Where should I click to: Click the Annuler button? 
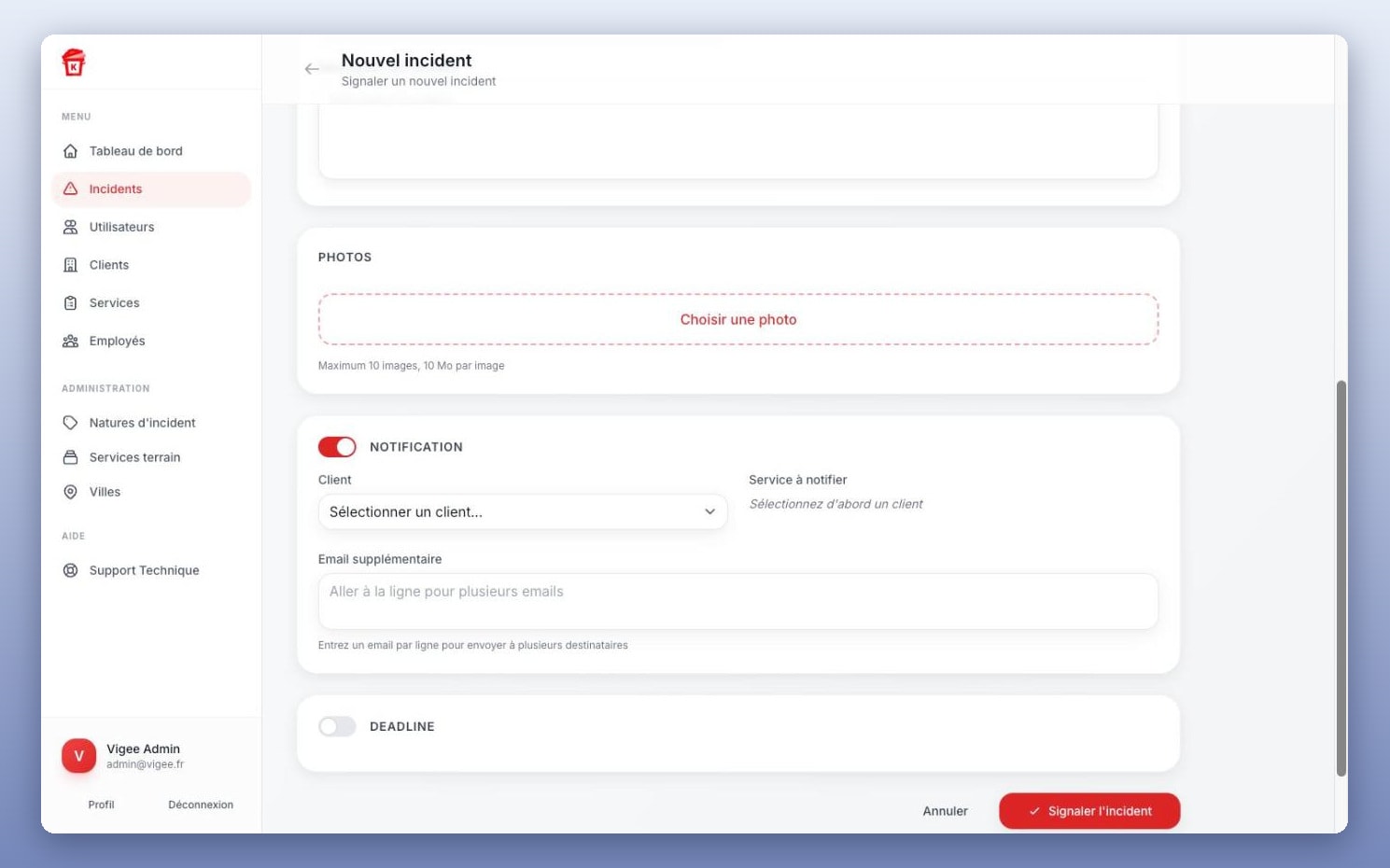[946, 811]
